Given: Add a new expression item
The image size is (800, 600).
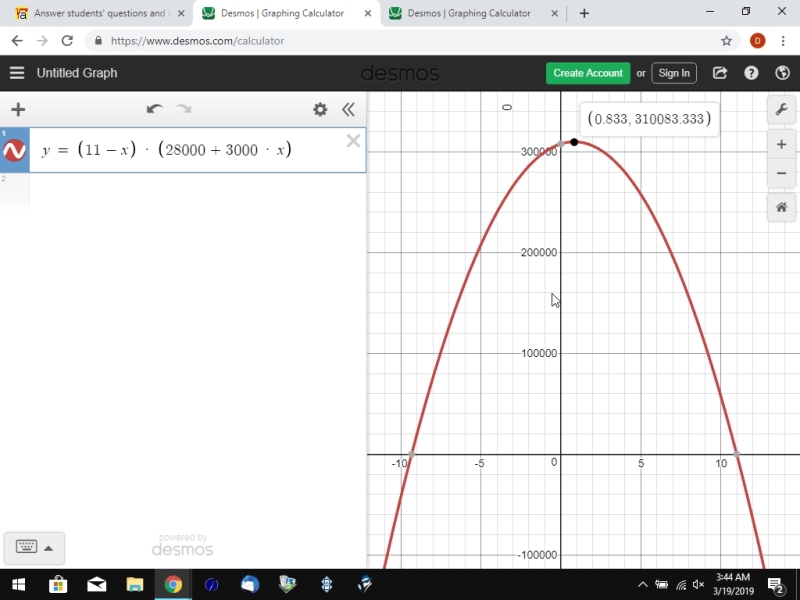Looking at the screenshot, I should tap(18, 109).
